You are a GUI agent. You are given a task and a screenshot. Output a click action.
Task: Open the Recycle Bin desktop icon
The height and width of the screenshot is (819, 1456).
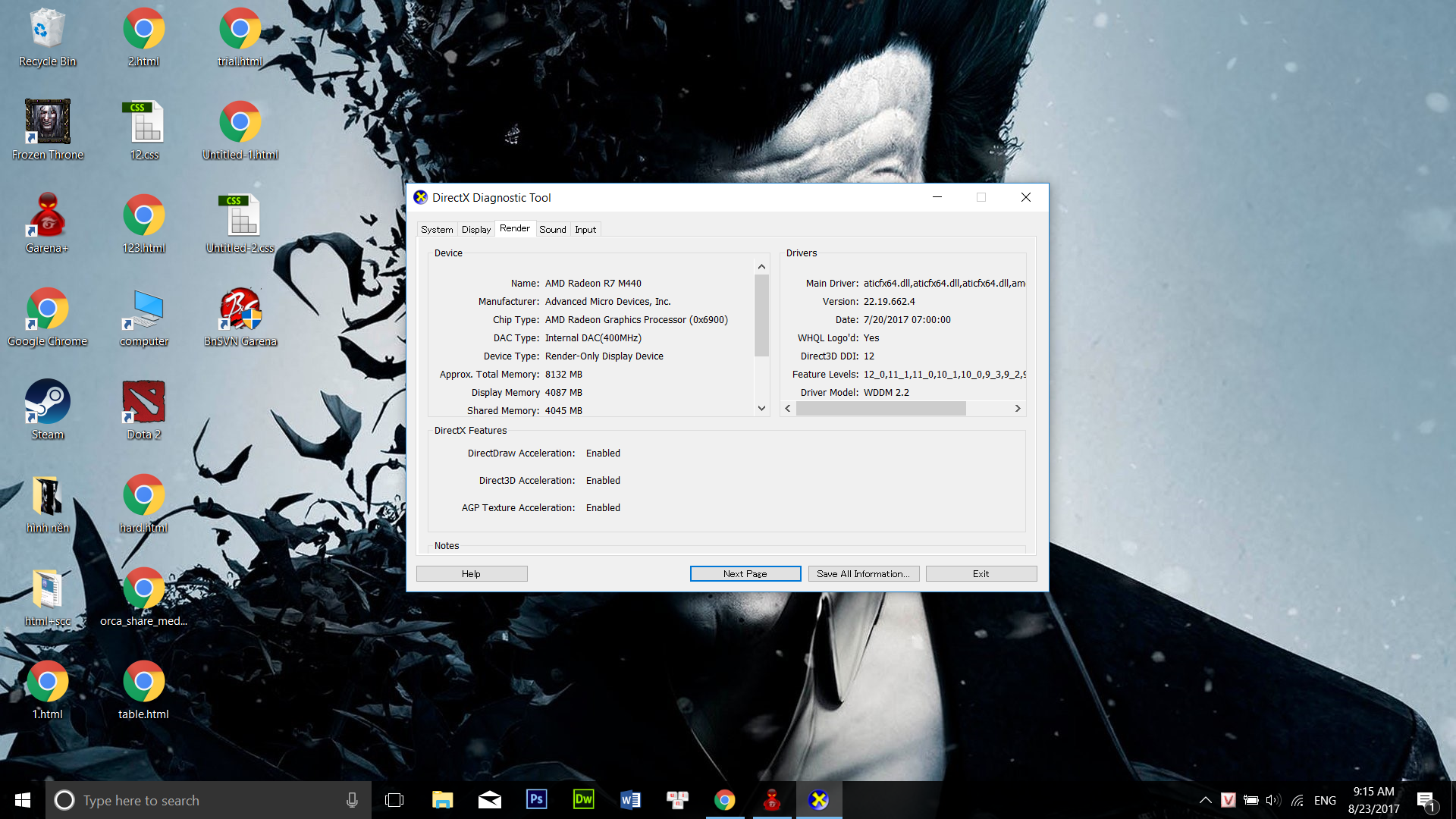(x=47, y=38)
